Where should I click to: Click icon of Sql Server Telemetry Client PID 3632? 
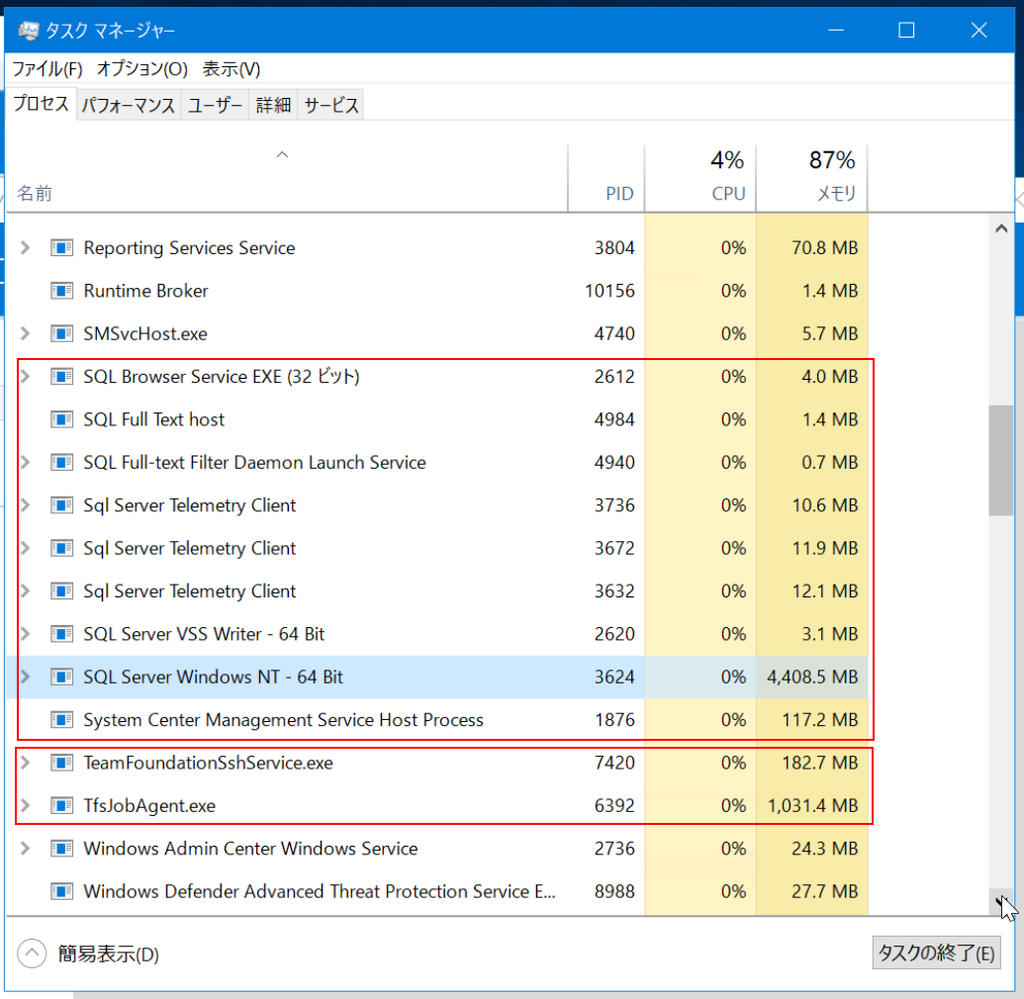(61, 592)
